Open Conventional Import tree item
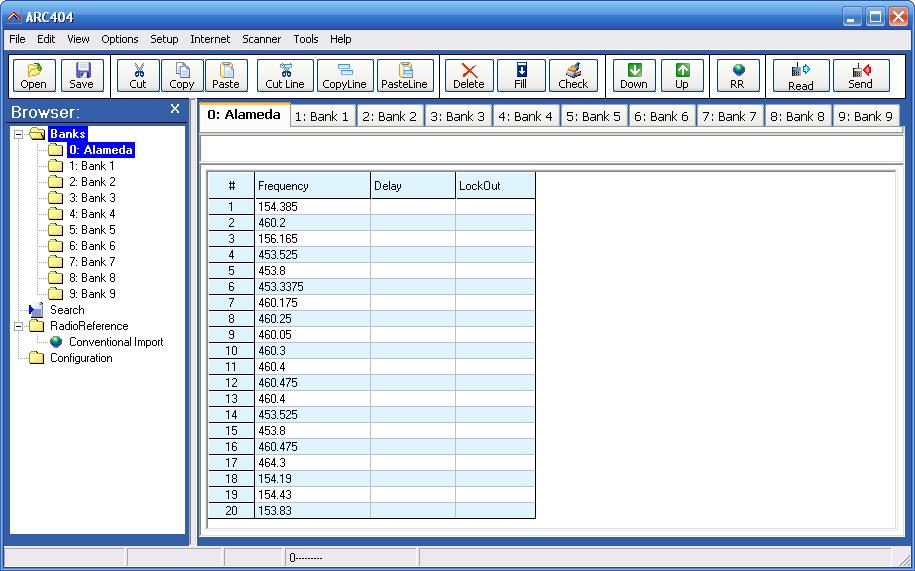The image size is (915, 571). [x=116, y=342]
